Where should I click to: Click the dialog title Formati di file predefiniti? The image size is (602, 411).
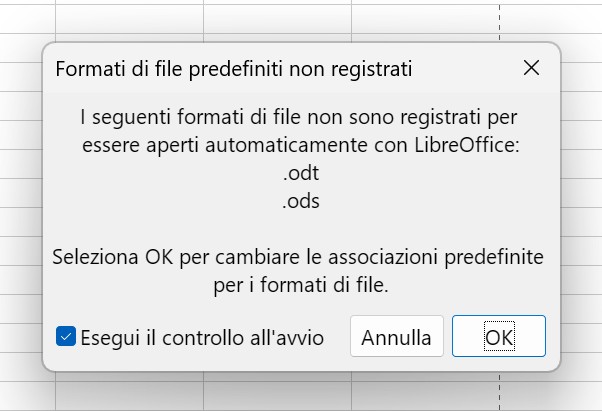[234, 69]
